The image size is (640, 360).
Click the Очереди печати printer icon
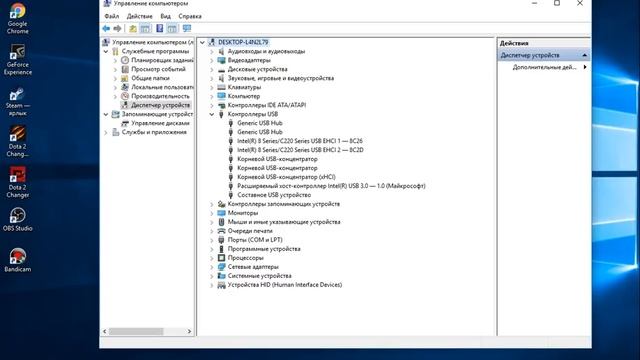(221, 231)
